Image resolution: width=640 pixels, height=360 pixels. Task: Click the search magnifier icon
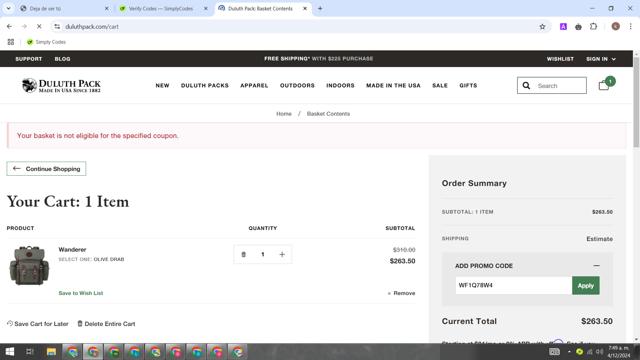(x=526, y=85)
